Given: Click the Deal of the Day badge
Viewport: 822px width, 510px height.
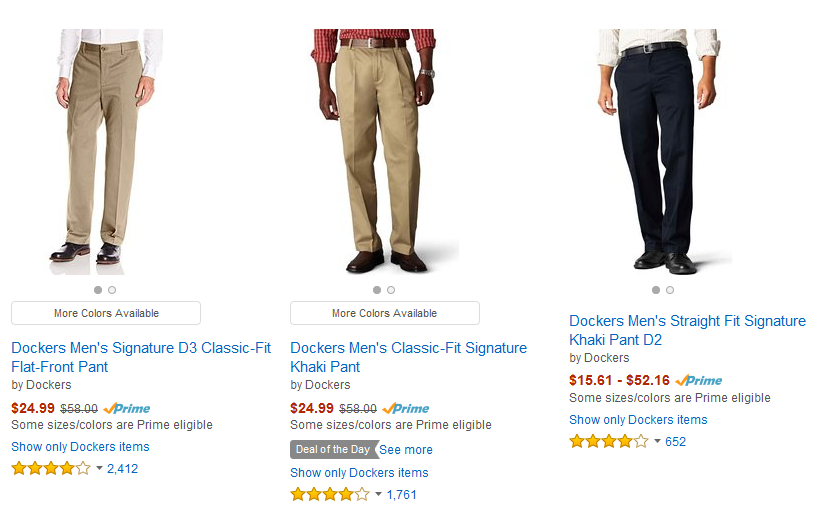Looking at the screenshot, I should [x=334, y=449].
